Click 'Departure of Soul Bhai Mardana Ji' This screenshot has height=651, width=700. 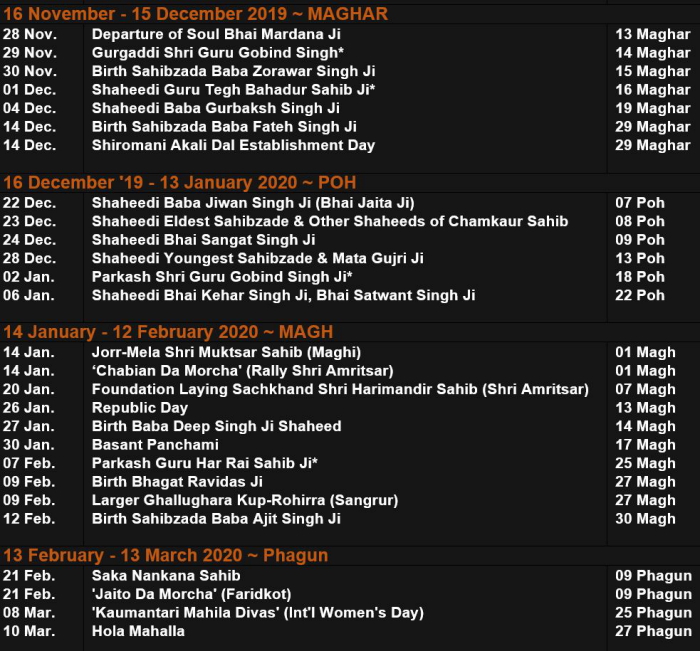216,34
